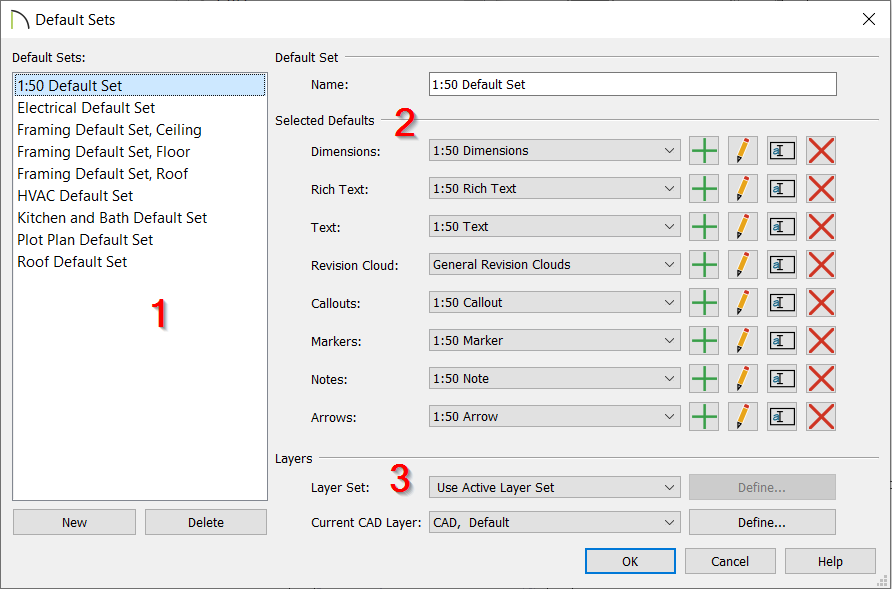Delete the Markers default
The height and width of the screenshot is (589, 892).
click(x=821, y=341)
